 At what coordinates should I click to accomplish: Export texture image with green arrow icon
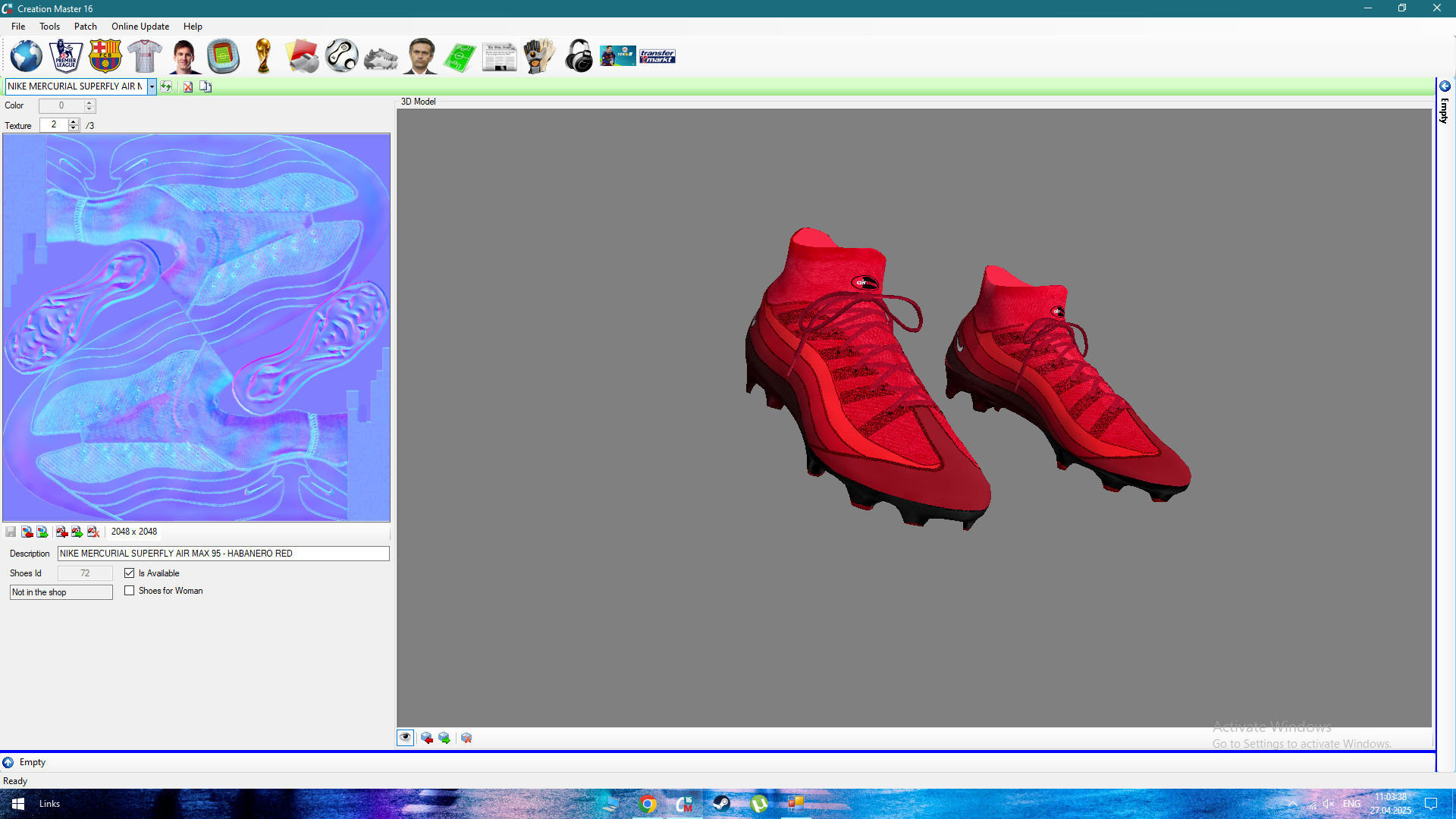(42, 532)
